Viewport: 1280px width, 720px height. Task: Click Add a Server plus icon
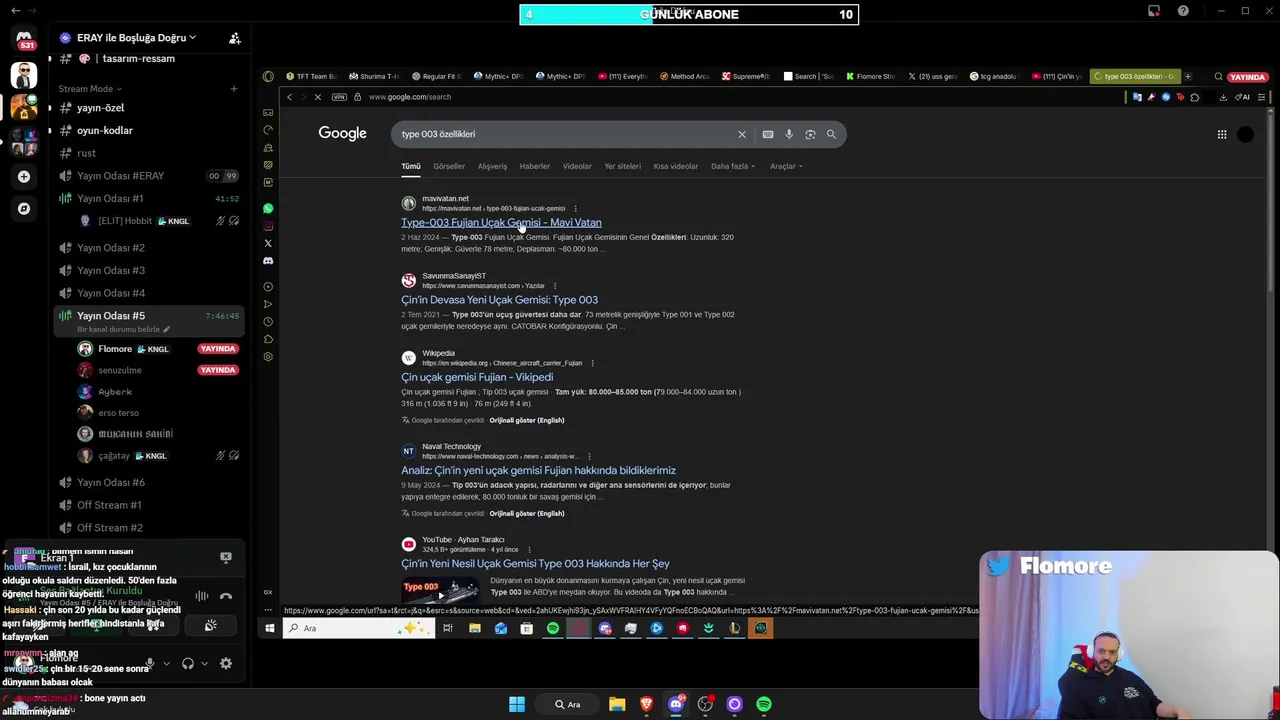[24, 176]
